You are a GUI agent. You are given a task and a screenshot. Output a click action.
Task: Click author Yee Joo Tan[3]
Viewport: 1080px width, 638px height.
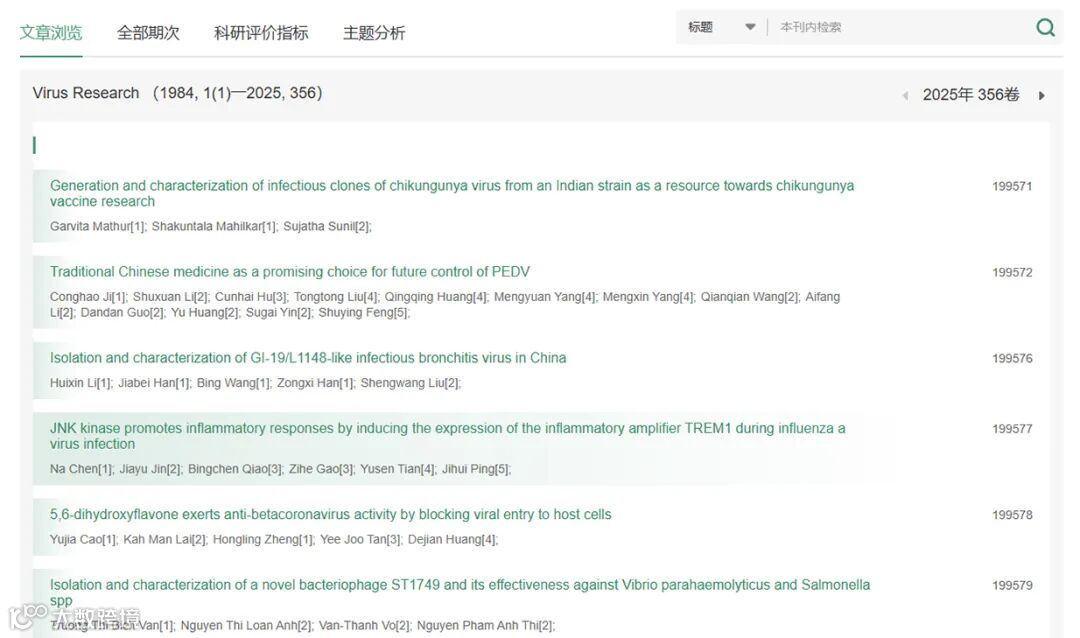pos(360,539)
